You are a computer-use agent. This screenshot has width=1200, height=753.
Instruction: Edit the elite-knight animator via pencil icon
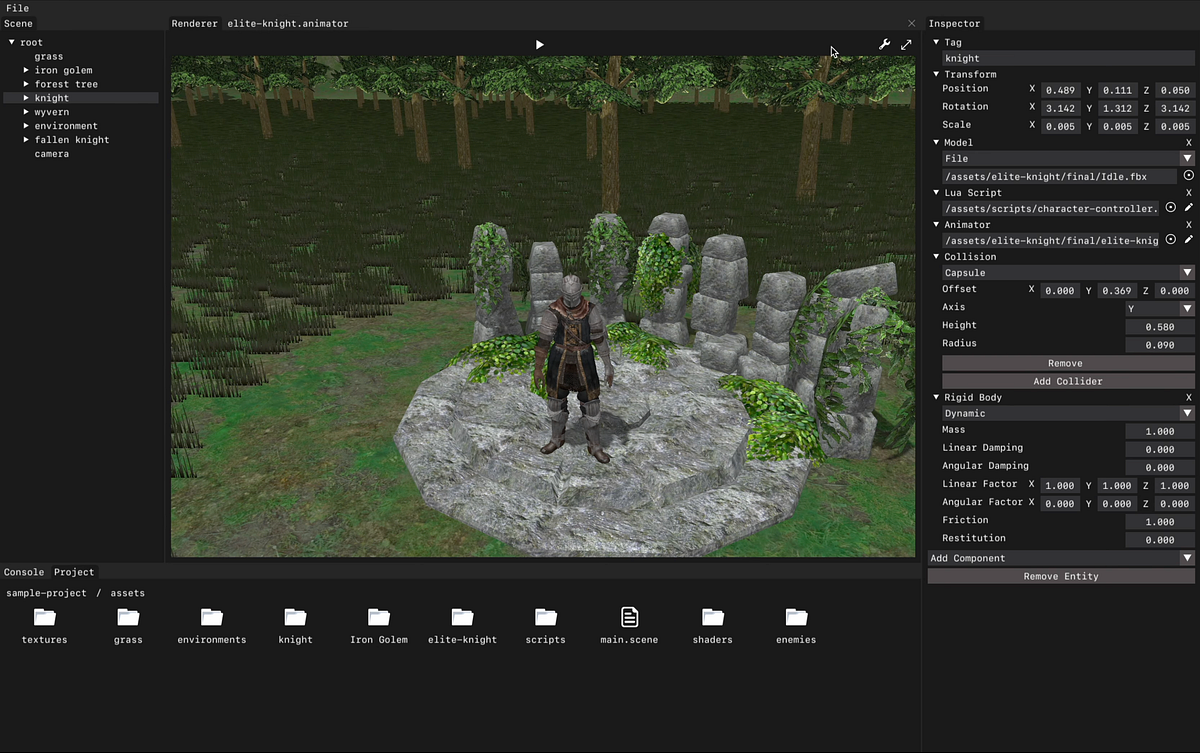1187,240
